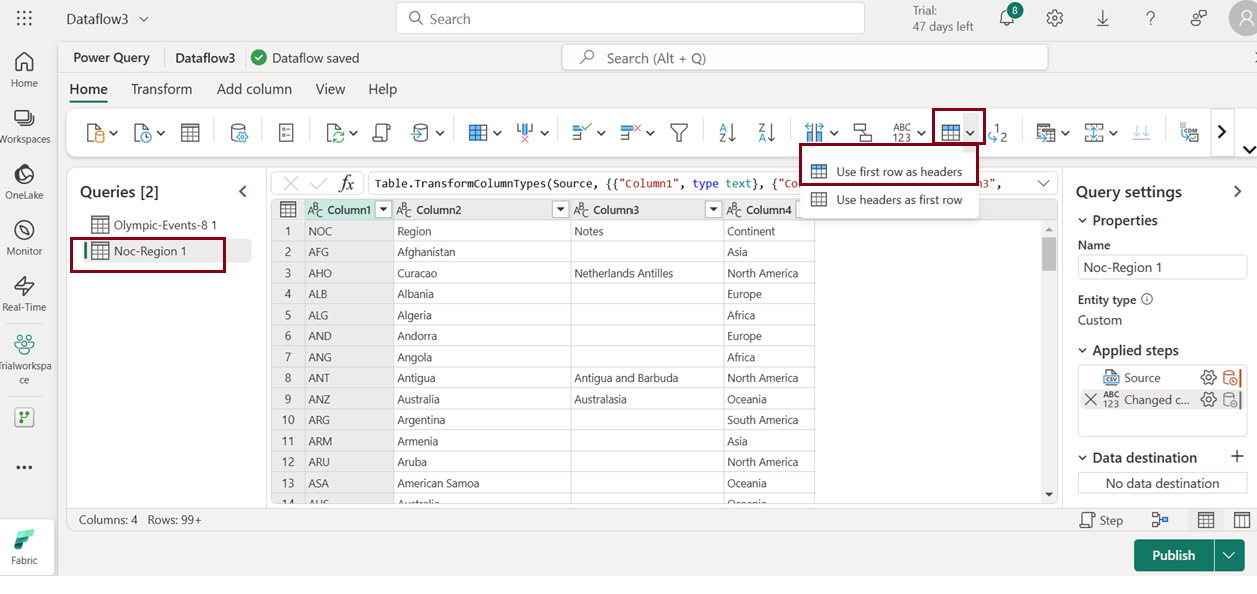Choose Use first row as headers
The width and height of the screenshot is (1257, 594).
889,171
